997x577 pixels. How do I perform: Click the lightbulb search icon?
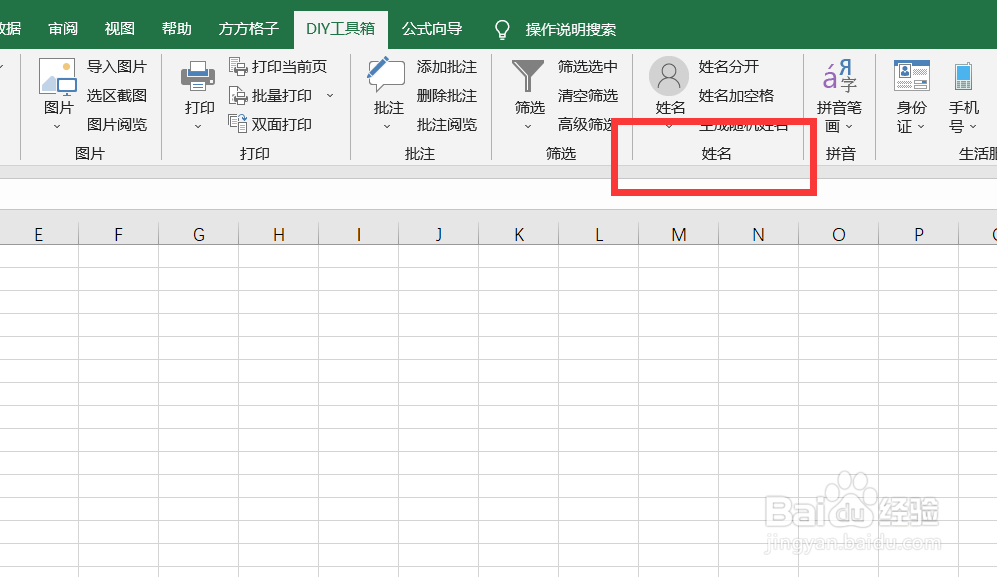click(502, 29)
